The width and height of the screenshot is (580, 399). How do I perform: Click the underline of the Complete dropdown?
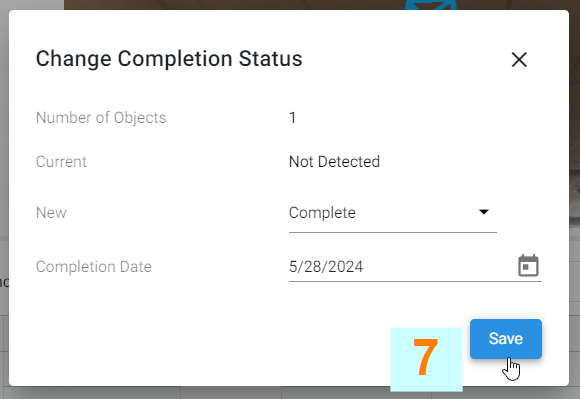[x=392, y=233]
